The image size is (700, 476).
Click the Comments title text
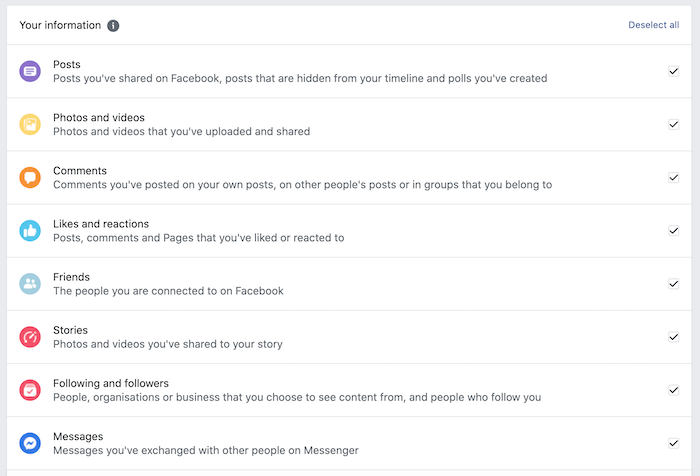tap(80, 171)
